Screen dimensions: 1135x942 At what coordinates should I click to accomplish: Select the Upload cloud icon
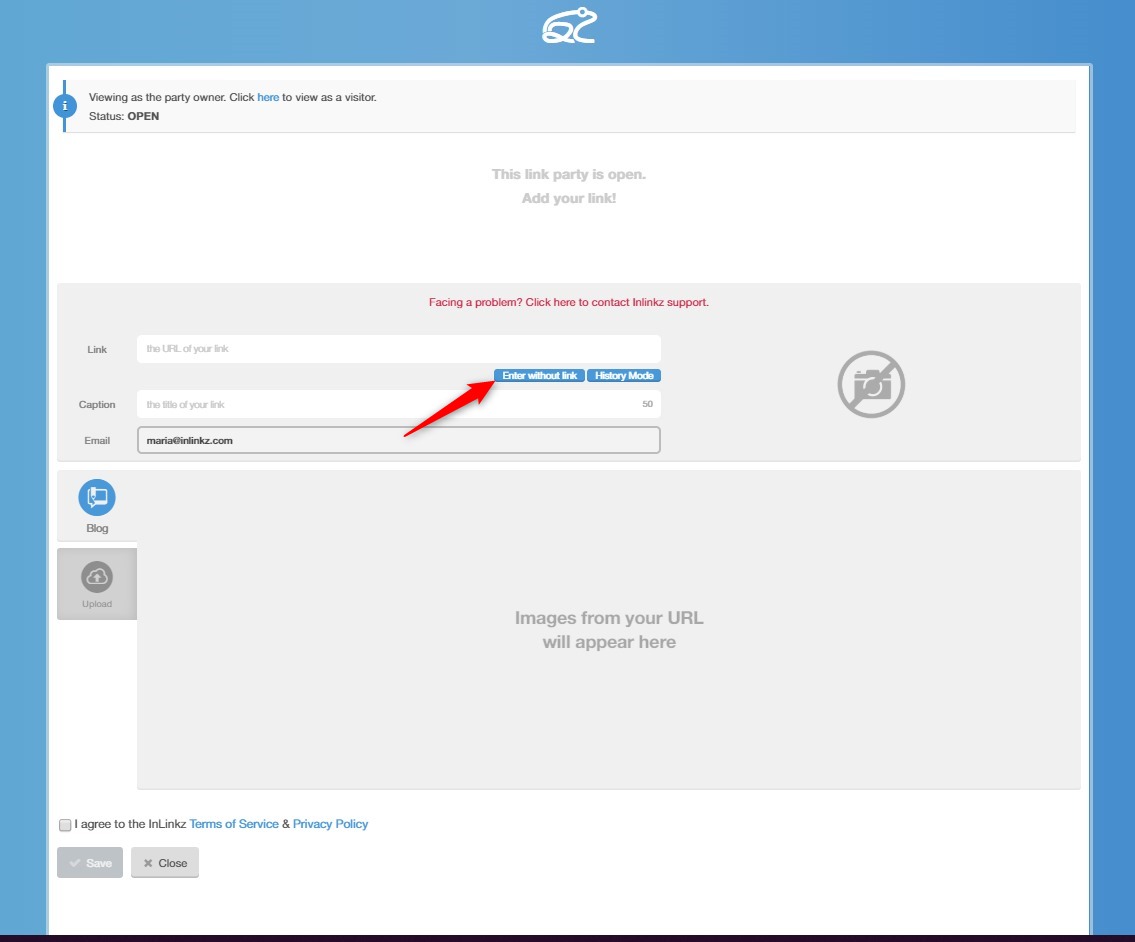click(x=97, y=577)
